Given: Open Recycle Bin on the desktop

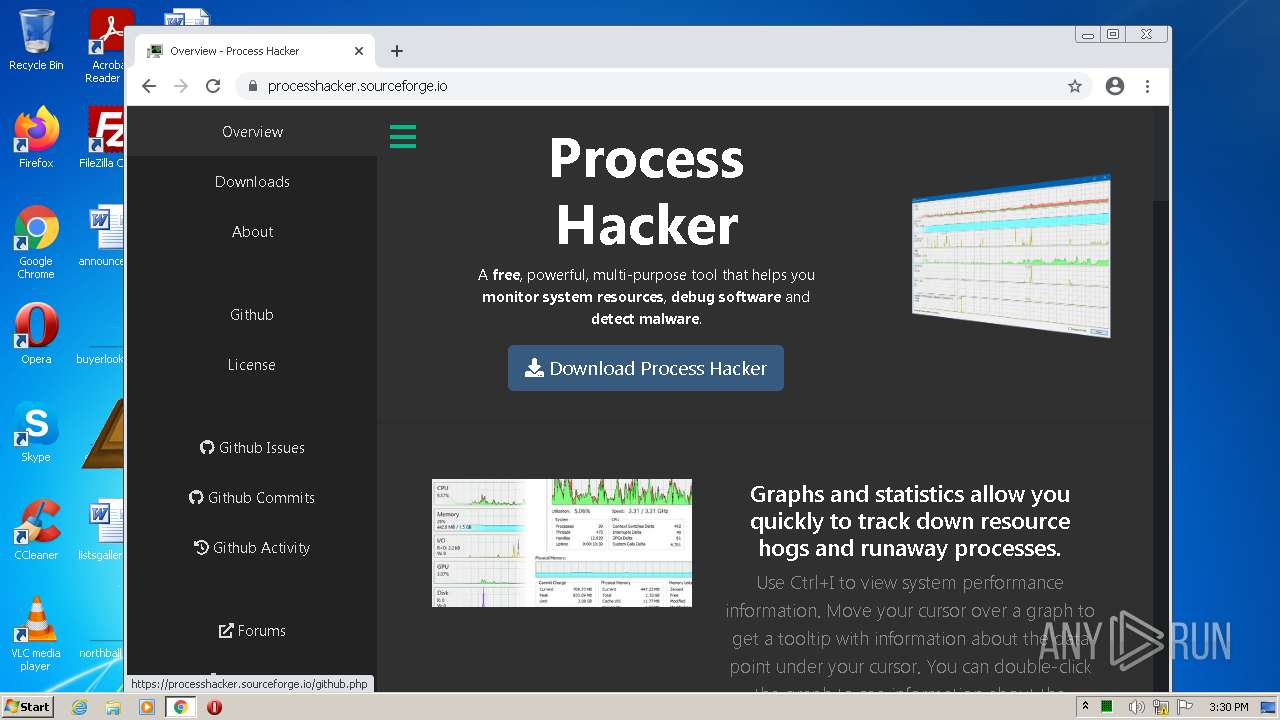Looking at the screenshot, I should [x=36, y=40].
